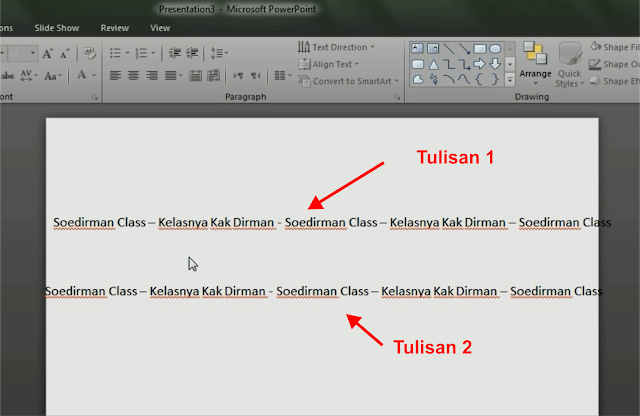Select the Text Box shape

click(417, 49)
